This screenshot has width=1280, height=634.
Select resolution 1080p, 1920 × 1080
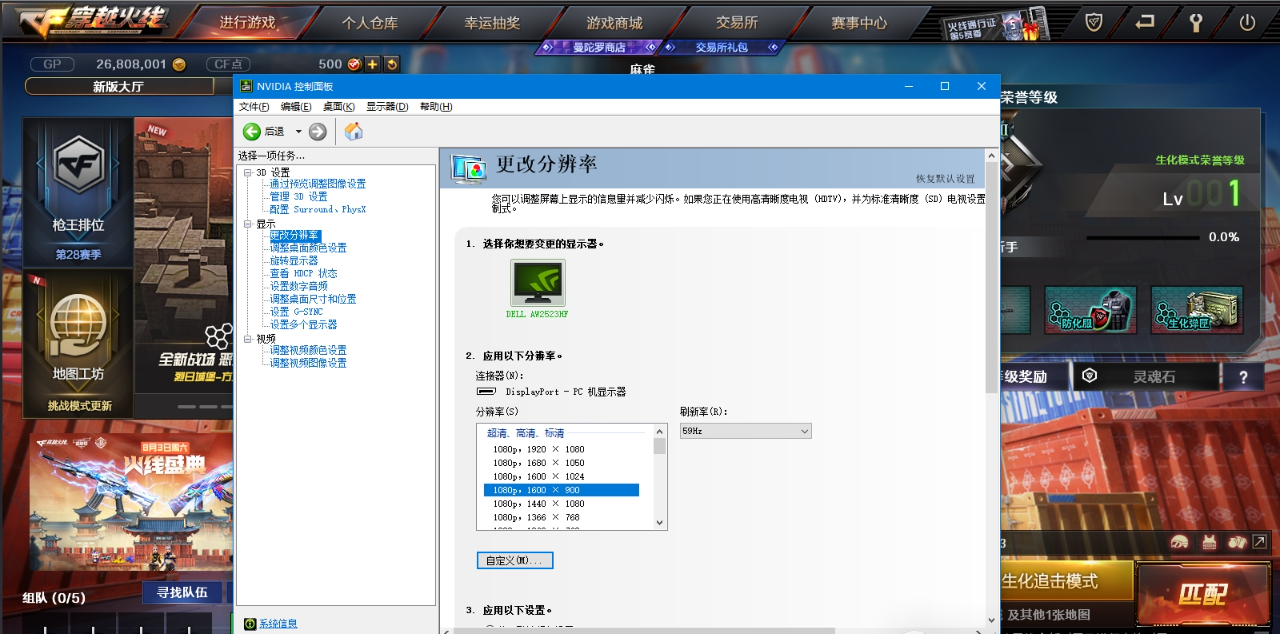(561, 450)
